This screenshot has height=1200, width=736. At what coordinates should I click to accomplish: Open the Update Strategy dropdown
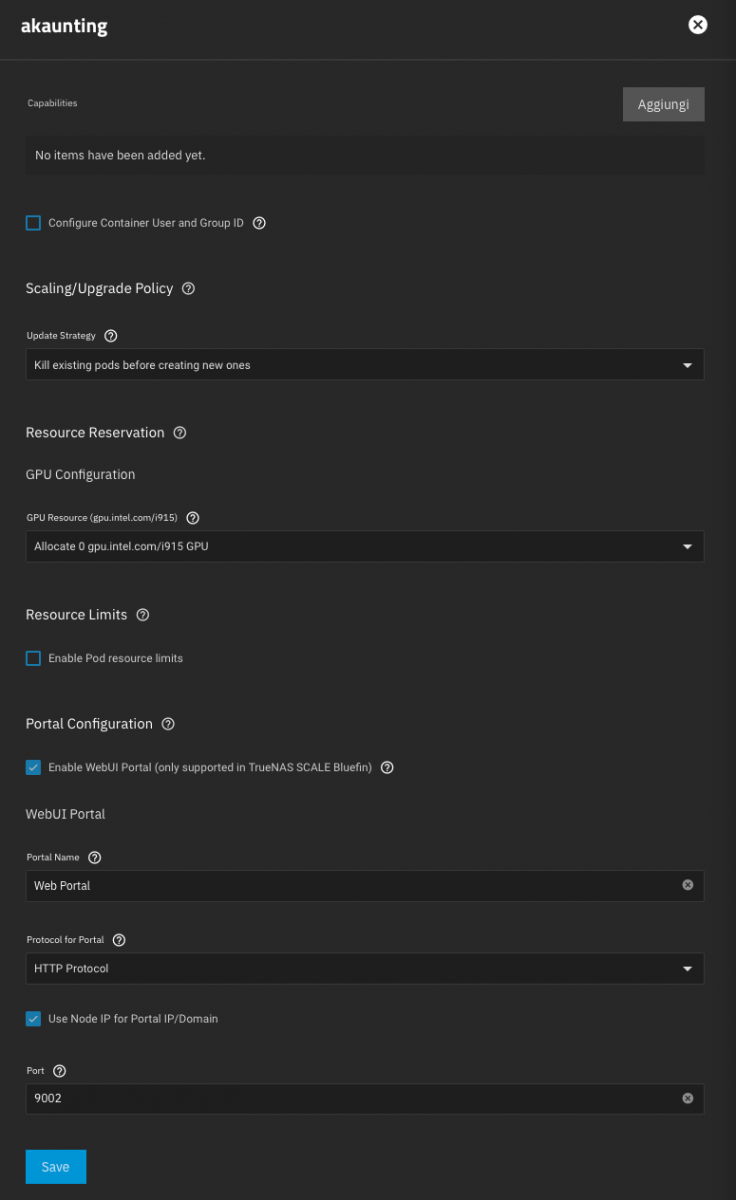(x=365, y=365)
